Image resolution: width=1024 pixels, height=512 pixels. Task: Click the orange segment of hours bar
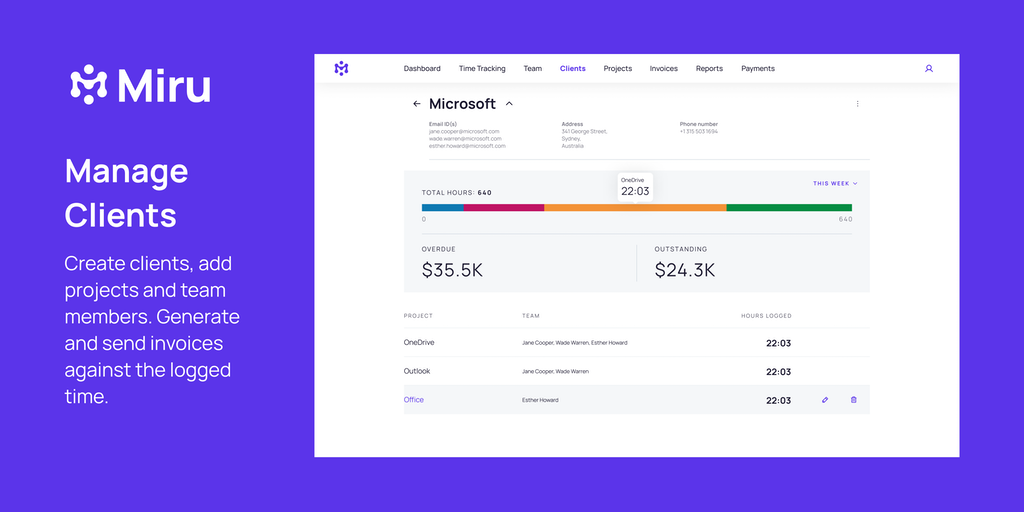[635, 208]
